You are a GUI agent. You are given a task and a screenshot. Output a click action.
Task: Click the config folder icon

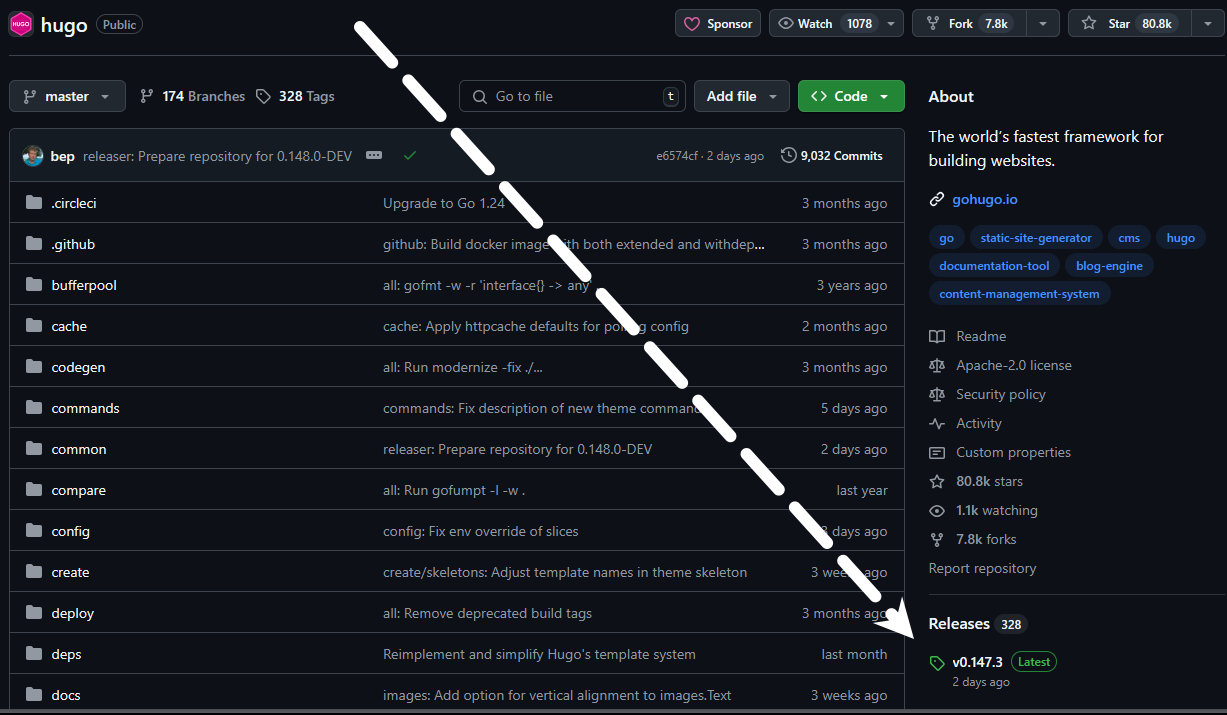[34, 531]
